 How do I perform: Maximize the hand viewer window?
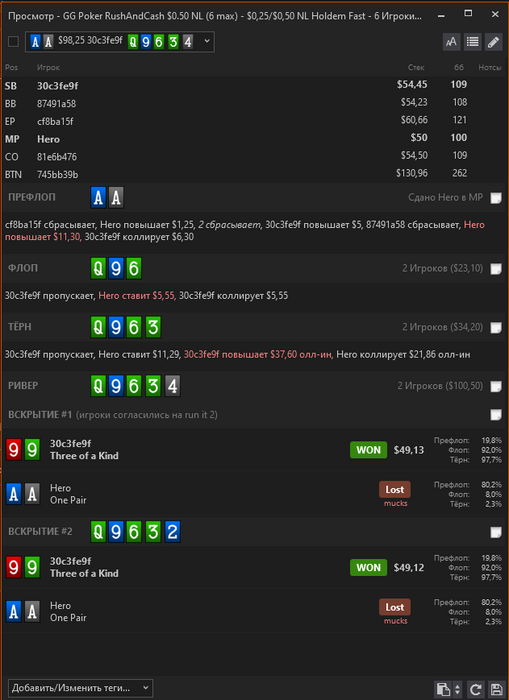468,14
